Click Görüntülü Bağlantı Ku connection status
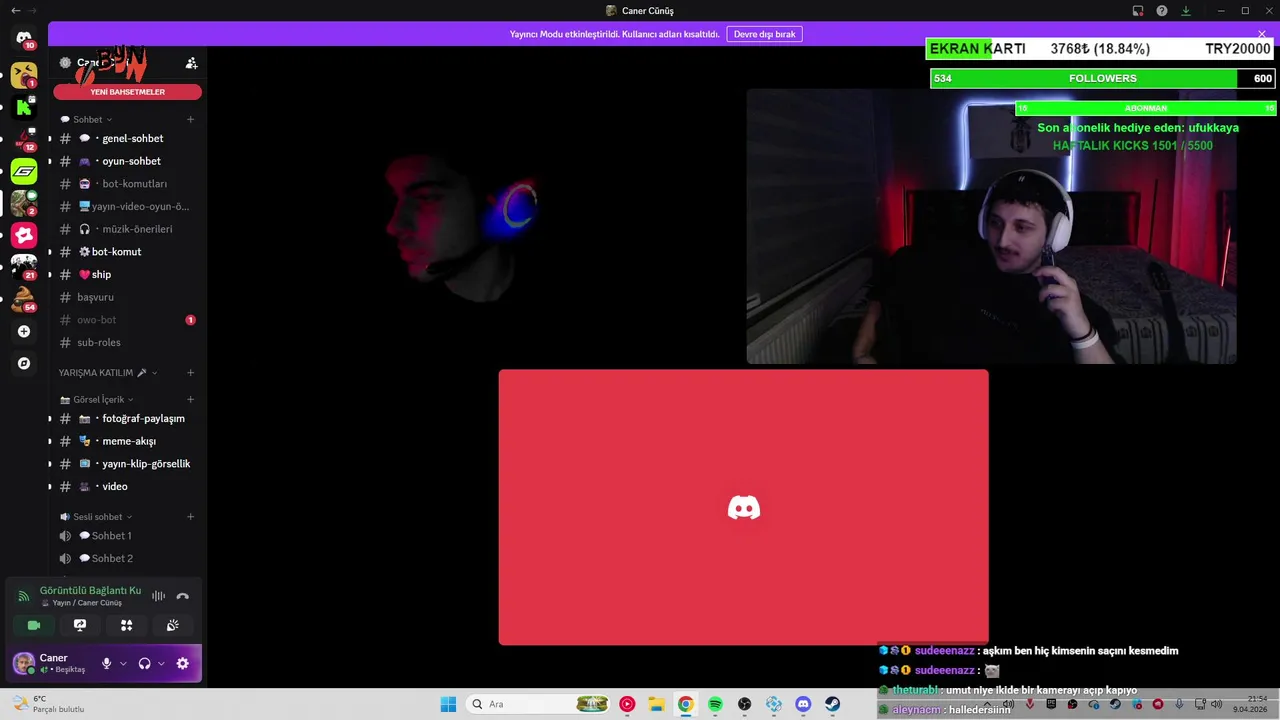This screenshot has width=1280, height=720. click(90, 591)
